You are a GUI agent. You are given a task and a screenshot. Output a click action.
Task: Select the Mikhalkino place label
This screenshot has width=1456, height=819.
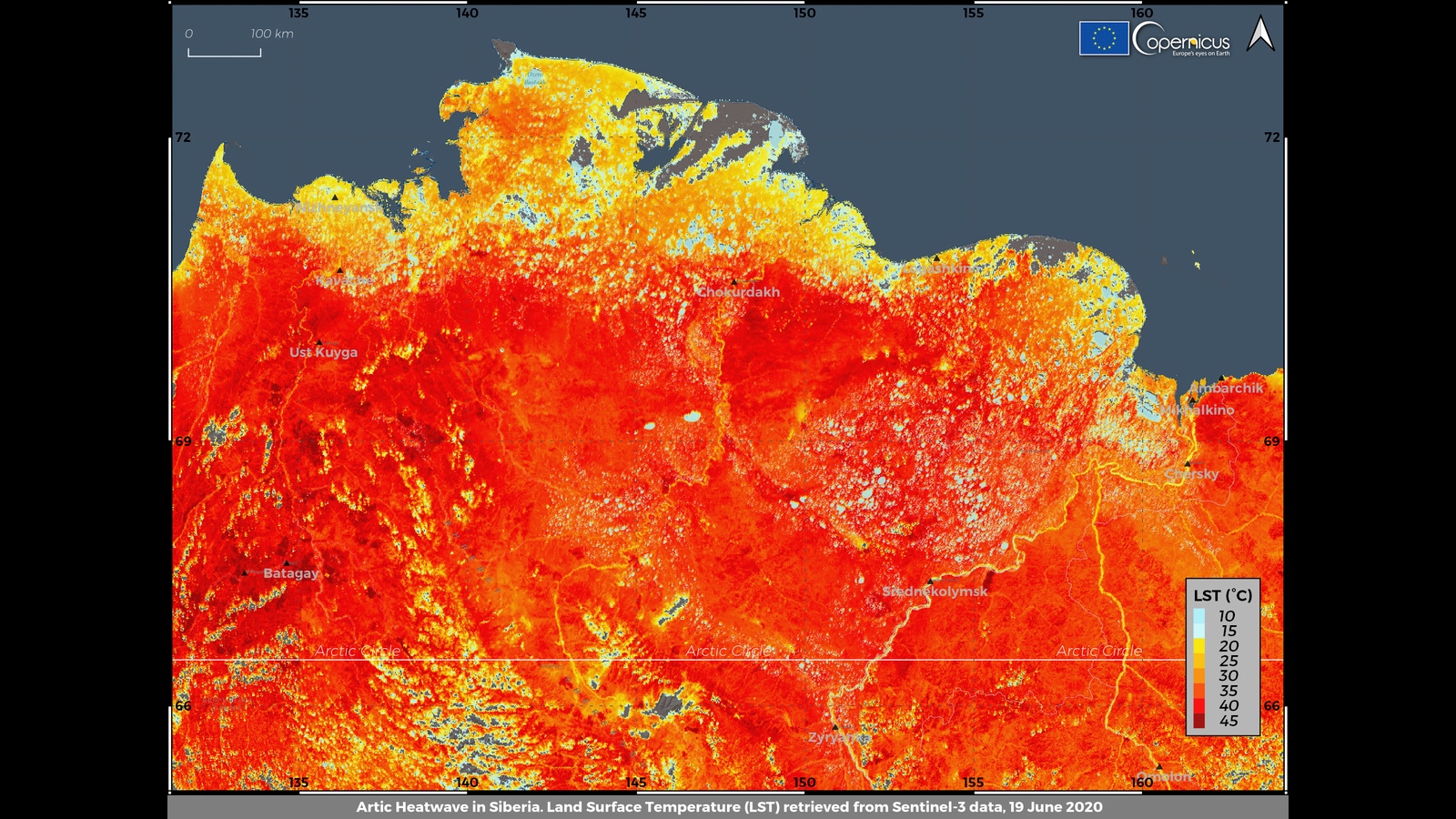click(x=1196, y=410)
